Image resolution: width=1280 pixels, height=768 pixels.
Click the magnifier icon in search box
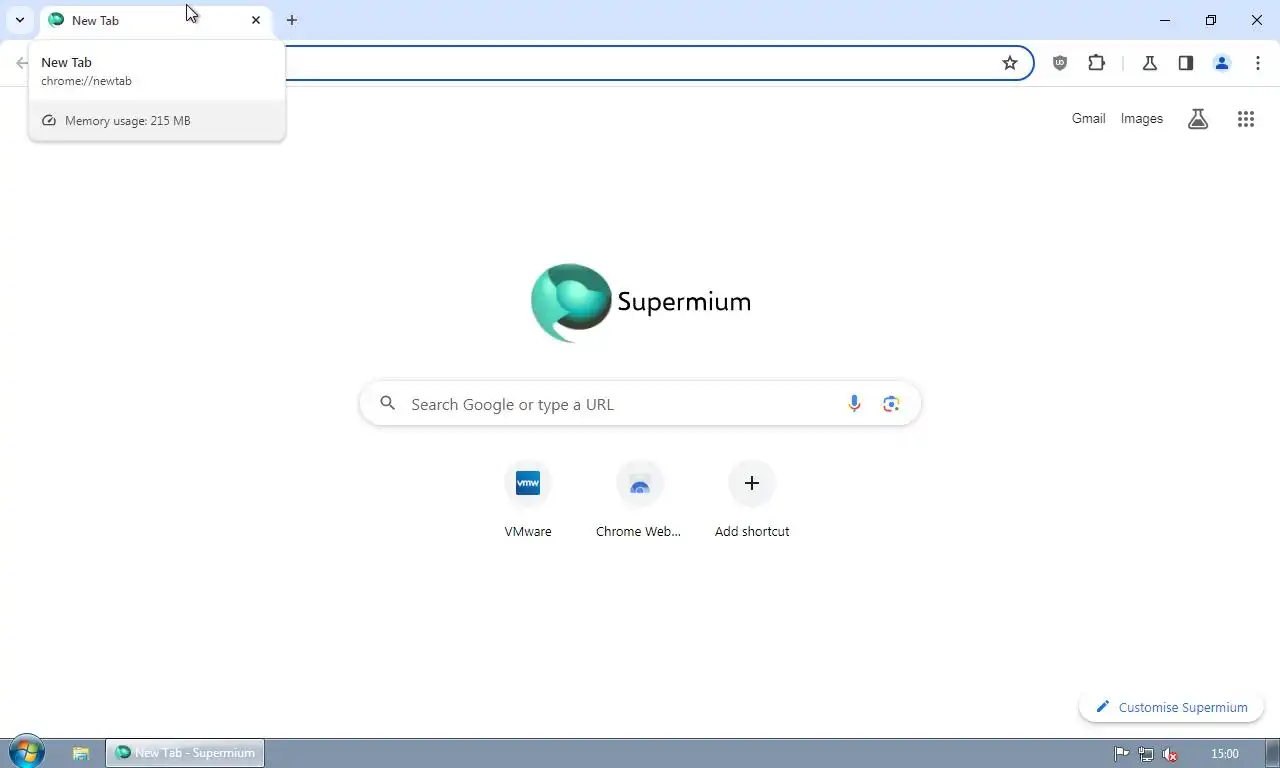[387, 404]
